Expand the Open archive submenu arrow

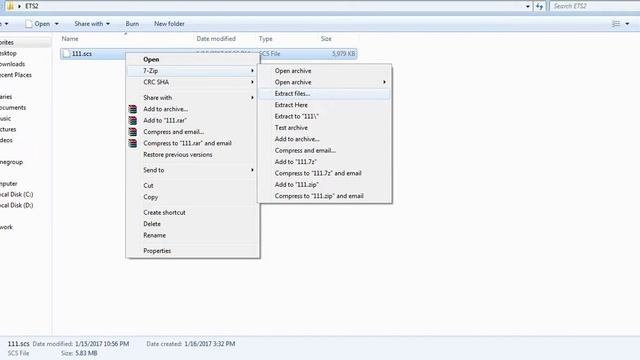click(384, 82)
